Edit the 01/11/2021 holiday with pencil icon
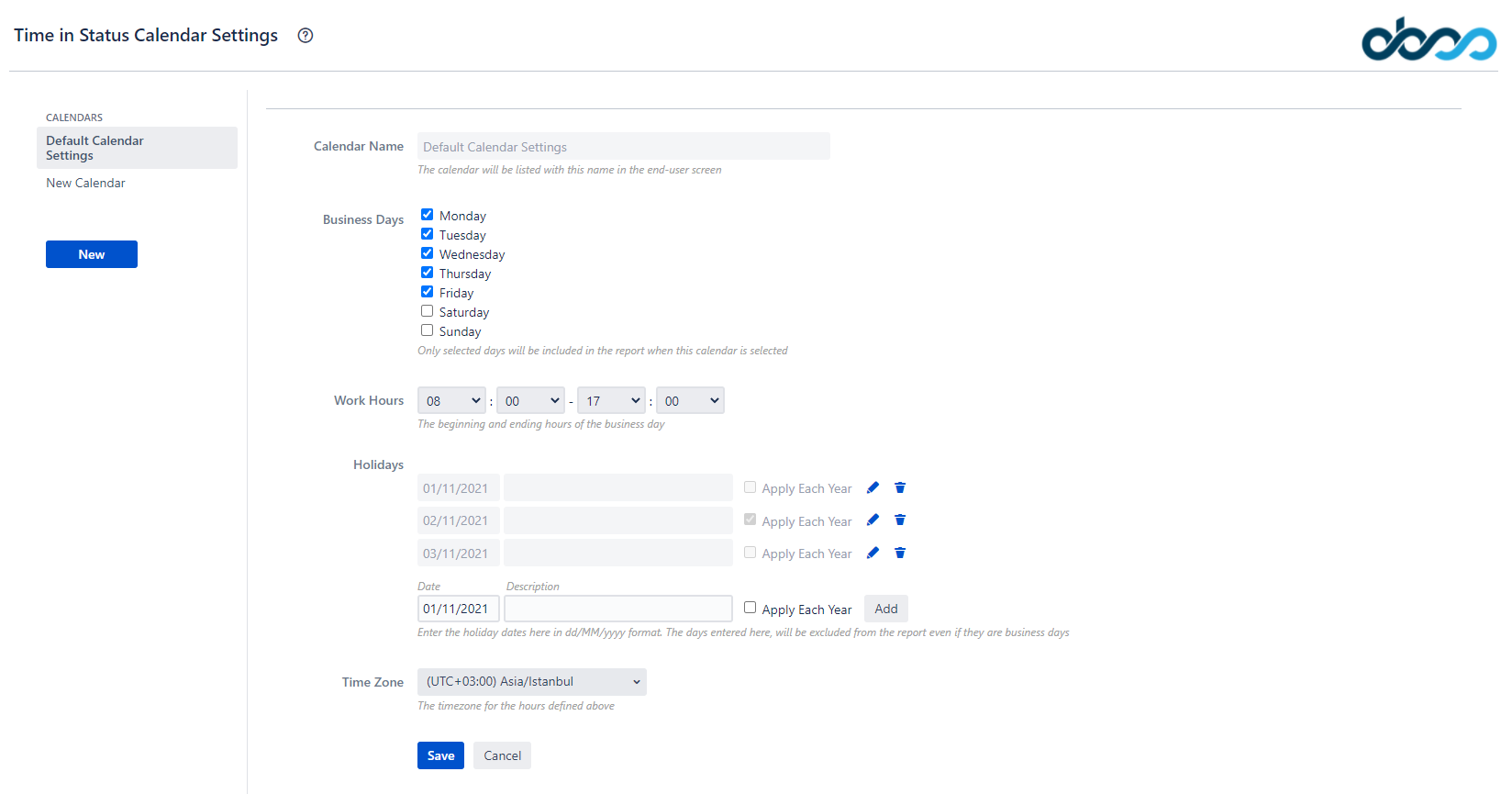 tap(873, 487)
